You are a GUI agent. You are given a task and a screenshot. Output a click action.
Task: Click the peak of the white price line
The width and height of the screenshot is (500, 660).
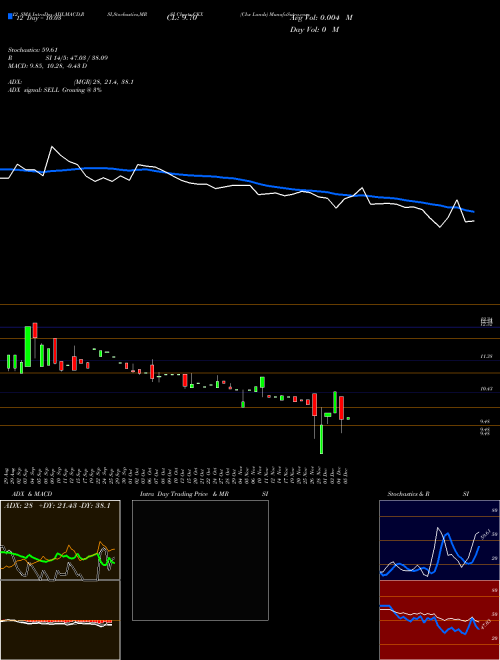(52, 146)
